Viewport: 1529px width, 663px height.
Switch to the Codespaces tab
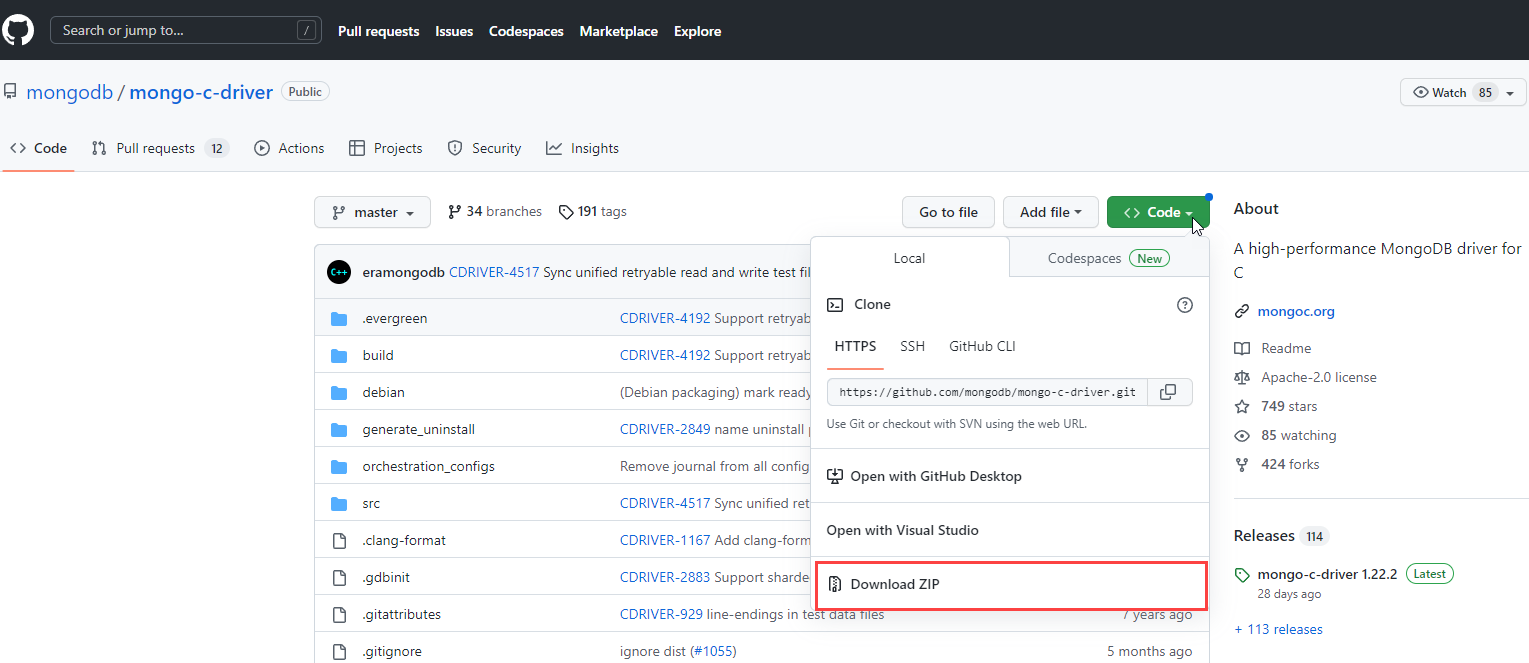click(x=1109, y=258)
